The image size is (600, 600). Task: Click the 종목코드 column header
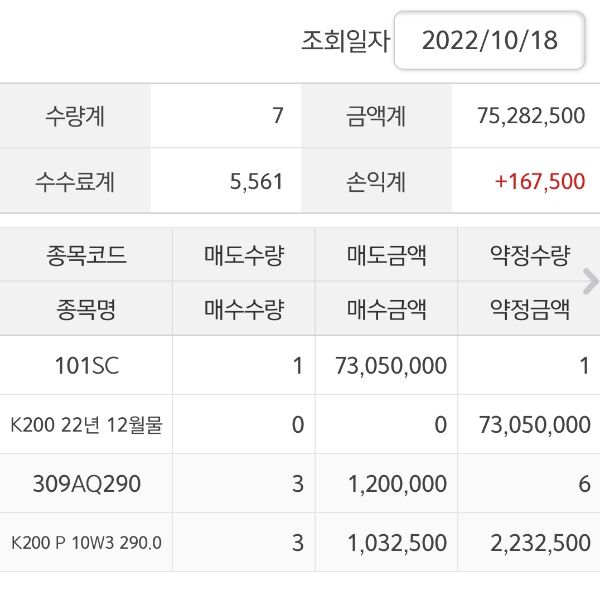86,255
